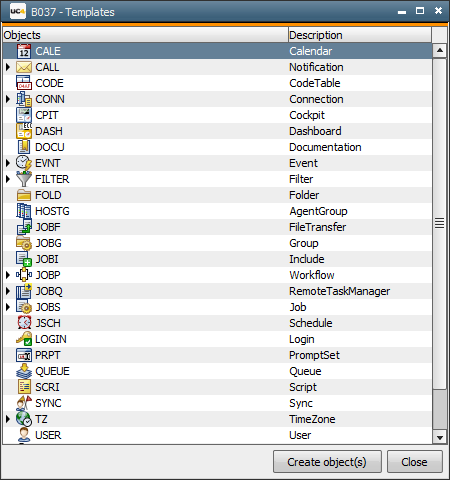
Task: Click the FILTER funnel icon
Action: point(24,179)
